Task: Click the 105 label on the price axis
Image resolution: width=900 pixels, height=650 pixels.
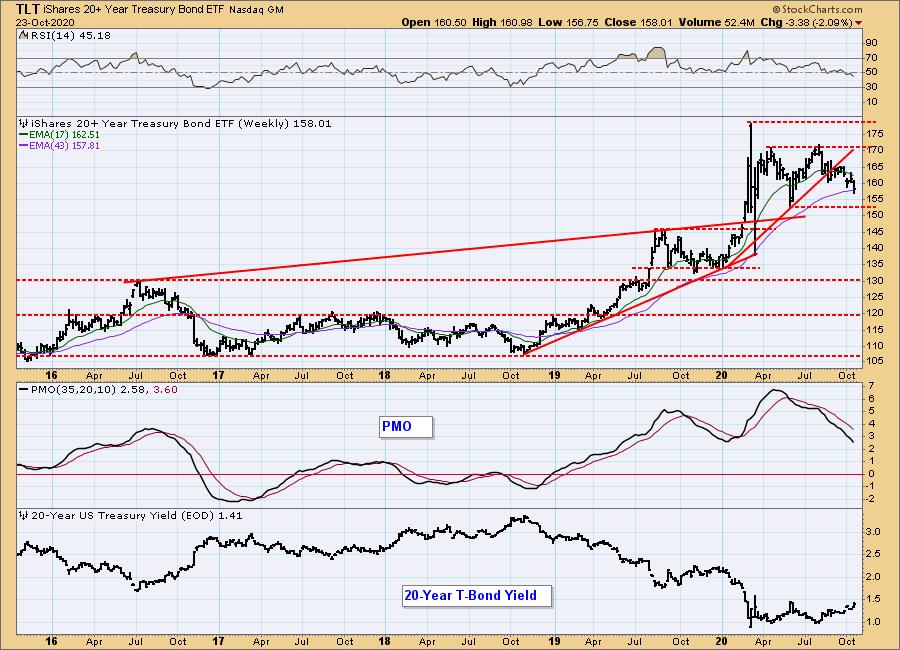Action: click(x=875, y=361)
